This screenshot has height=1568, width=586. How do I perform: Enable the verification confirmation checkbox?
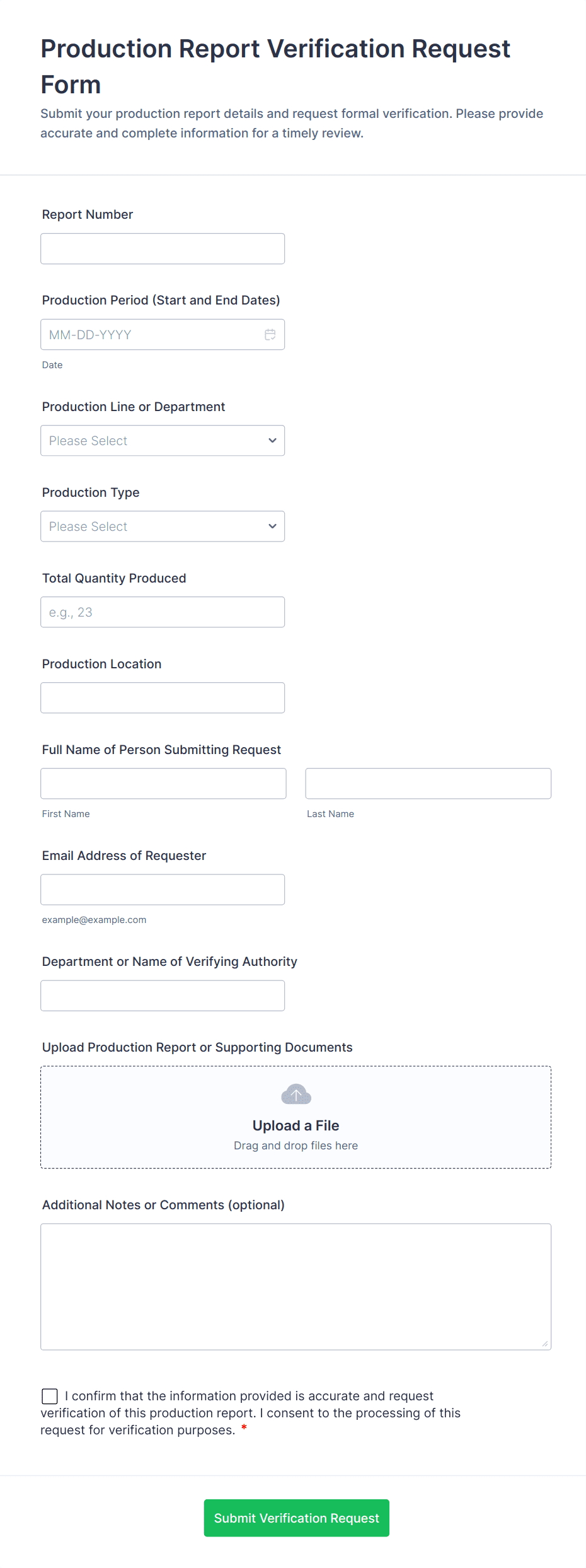[x=50, y=1396]
